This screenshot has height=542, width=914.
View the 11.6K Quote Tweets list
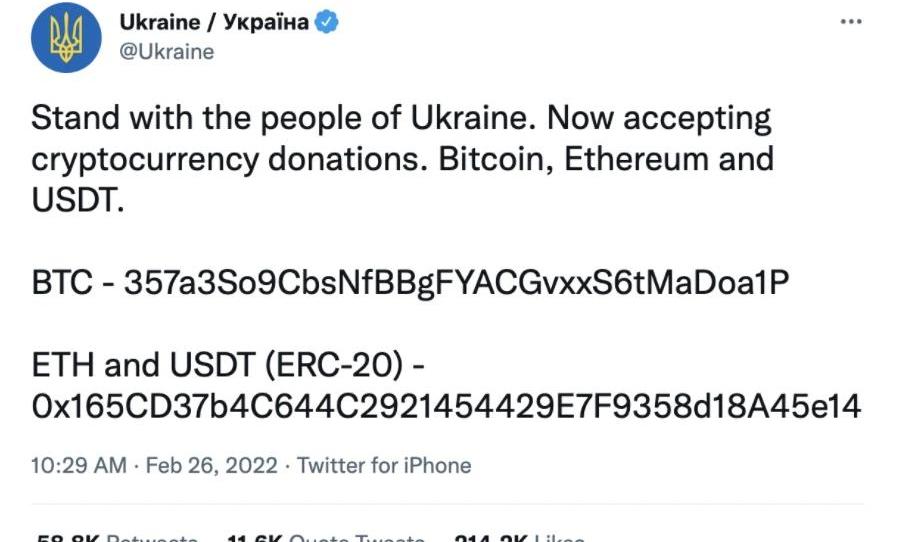[327, 537]
